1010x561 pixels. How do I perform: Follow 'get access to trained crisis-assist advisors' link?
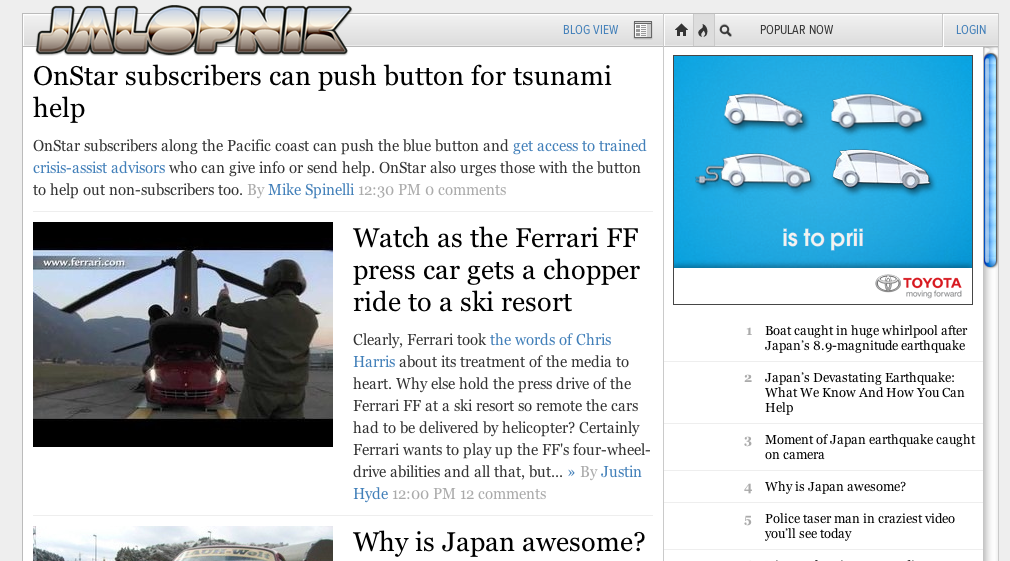(x=579, y=146)
